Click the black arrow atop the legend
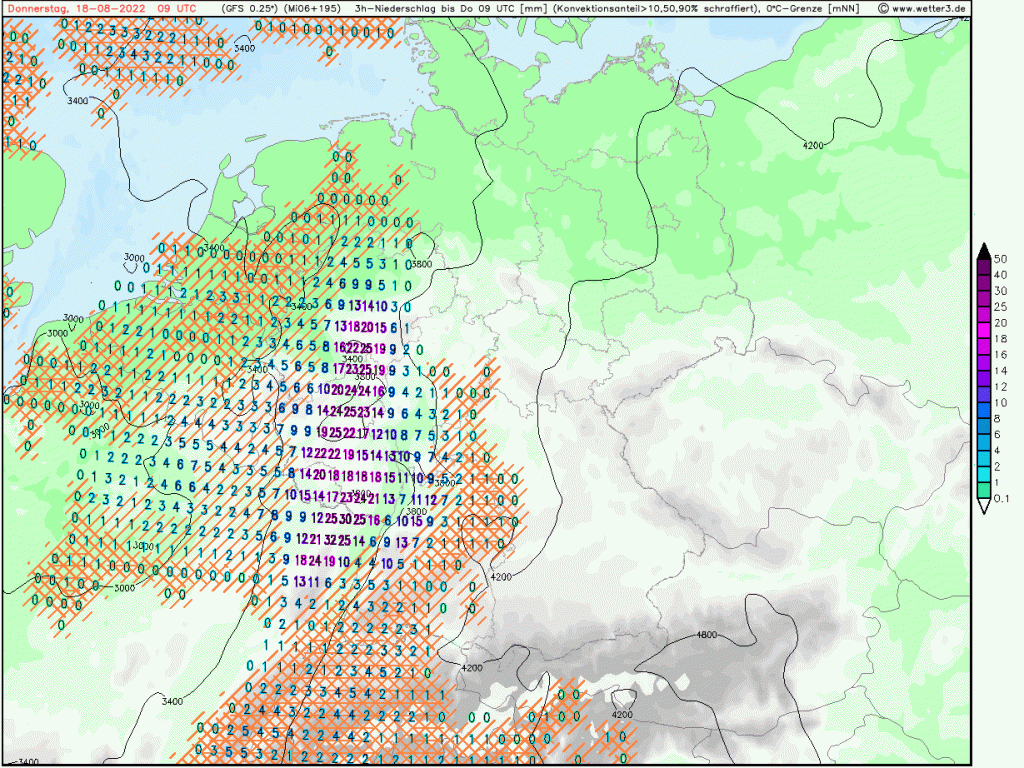Image resolution: width=1024 pixels, height=768 pixels. pyautogui.click(x=984, y=250)
